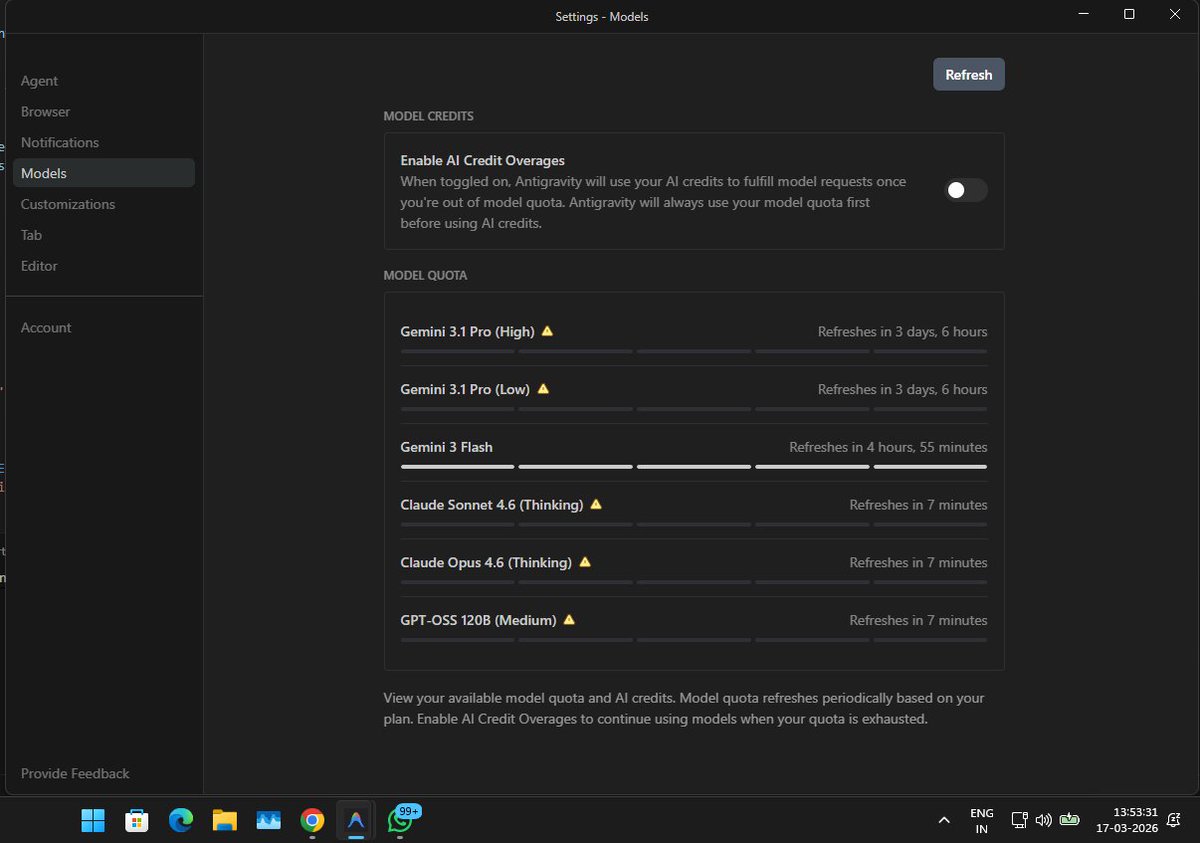Click the volume speaker icon in the tray

[x=1044, y=821]
